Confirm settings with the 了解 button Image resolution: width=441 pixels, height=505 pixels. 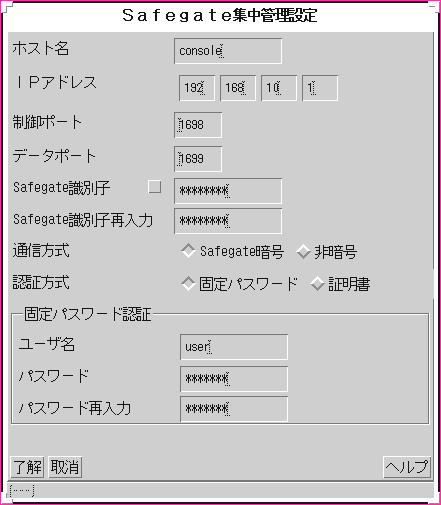(27, 467)
